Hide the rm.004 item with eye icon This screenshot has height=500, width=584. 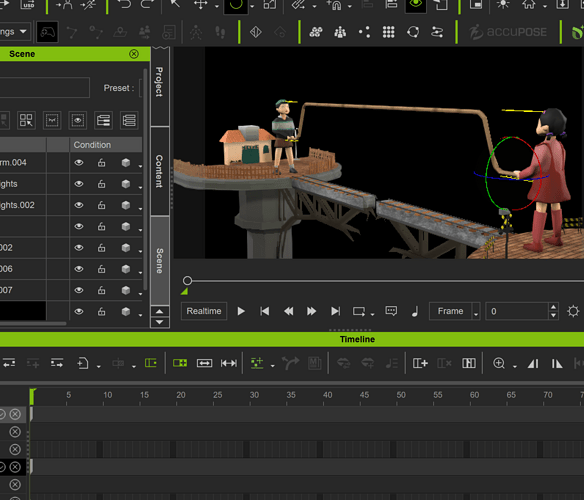[79, 163]
